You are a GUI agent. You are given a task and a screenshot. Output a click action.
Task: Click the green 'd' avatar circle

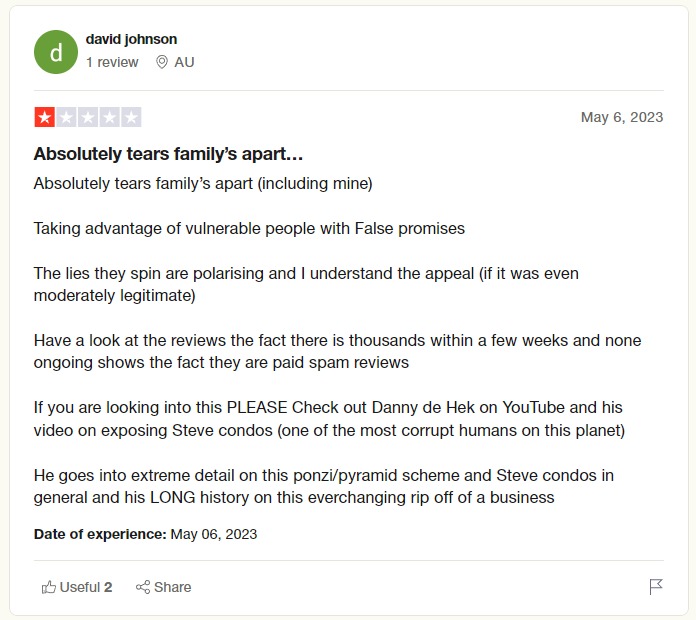click(56, 52)
